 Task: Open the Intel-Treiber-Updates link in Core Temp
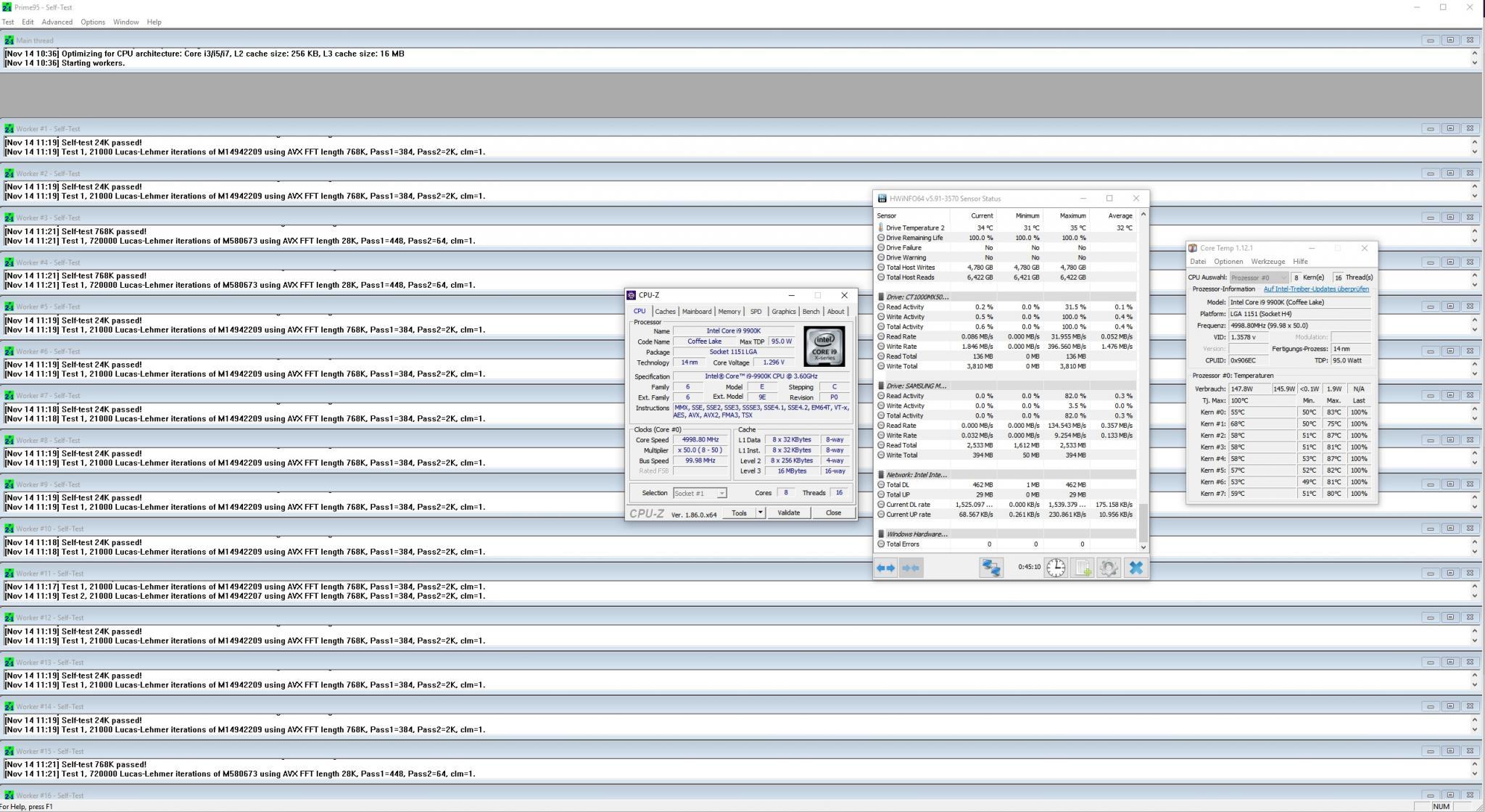point(1316,289)
